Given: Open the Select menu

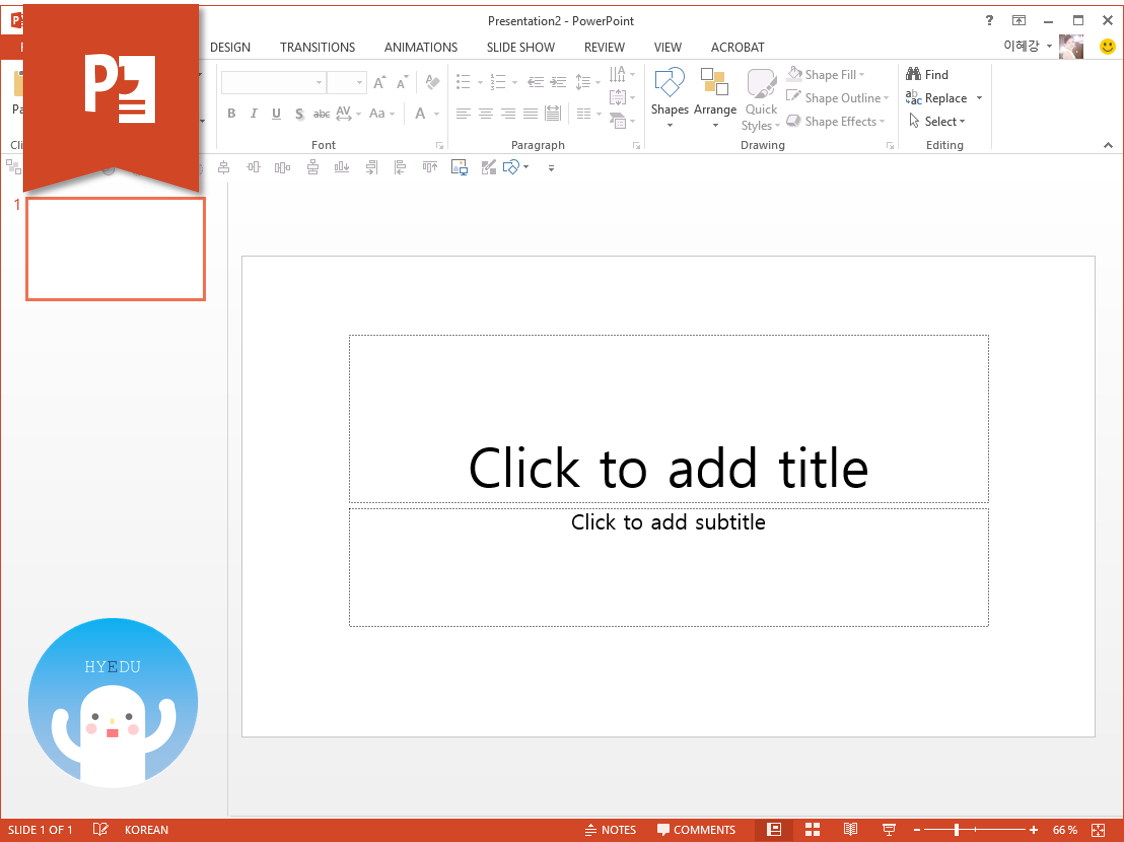Looking at the screenshot, I should point(939,121).
